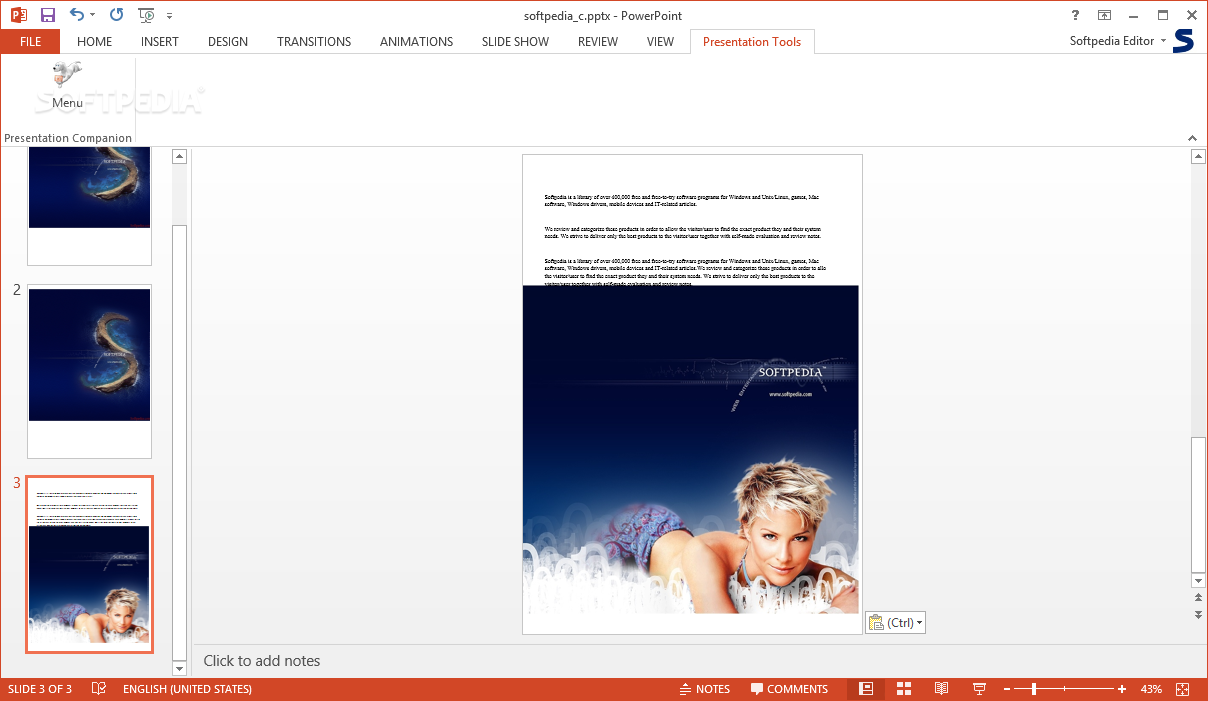The image size is (1208, 701).
Task: Start presentation from beginning via quick access icon
Action: click(147, 15)
